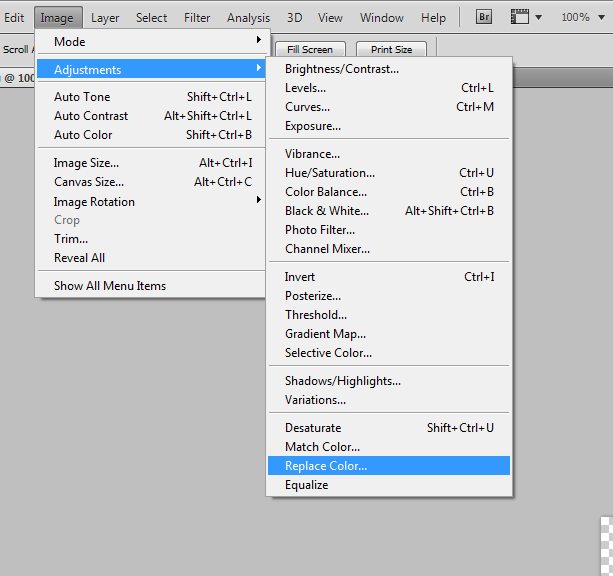This screenshot has width=613, height=576.
Task: Launch Adobe Bridge with the Br icon
Action: point(484,17)
